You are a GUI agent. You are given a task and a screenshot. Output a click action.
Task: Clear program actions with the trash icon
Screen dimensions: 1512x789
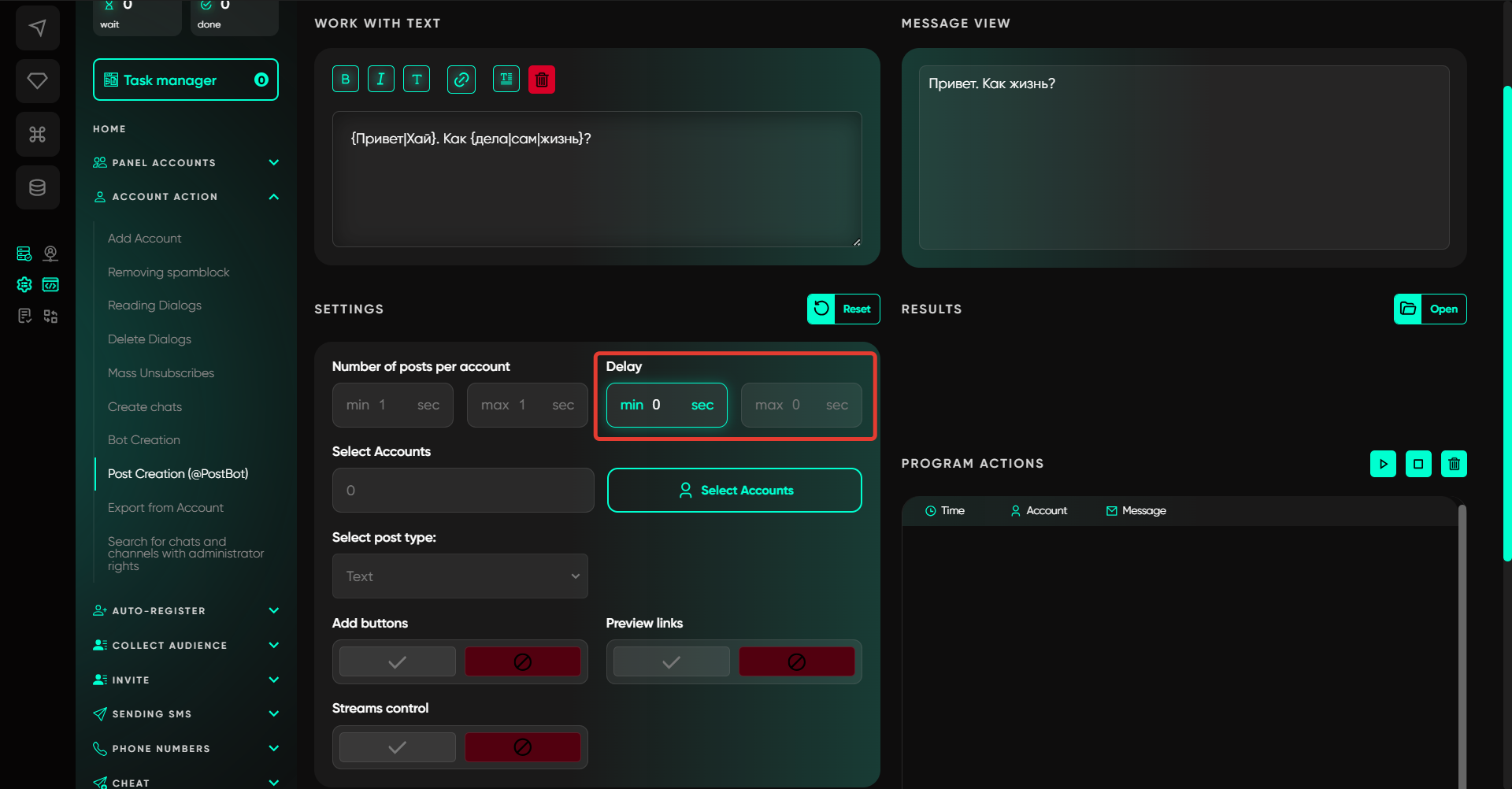pyautogui.click(x=1454, y=464)
